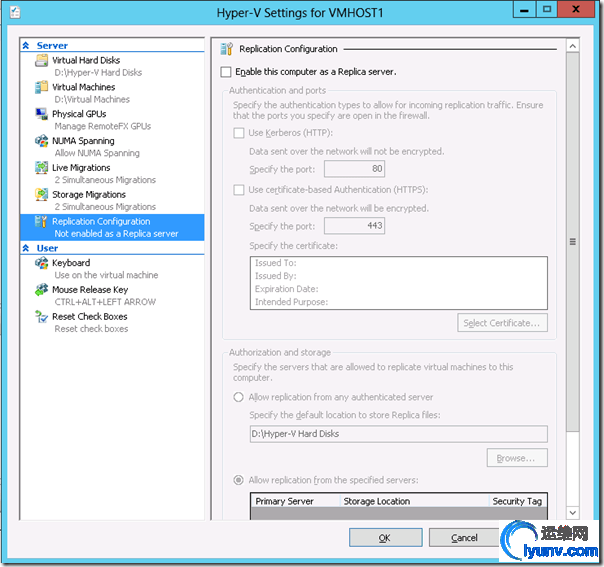Click the Hyper-V title bar window icon
Image resolution: width=604 pixels, height=567 pixels.
pos(15,12)
